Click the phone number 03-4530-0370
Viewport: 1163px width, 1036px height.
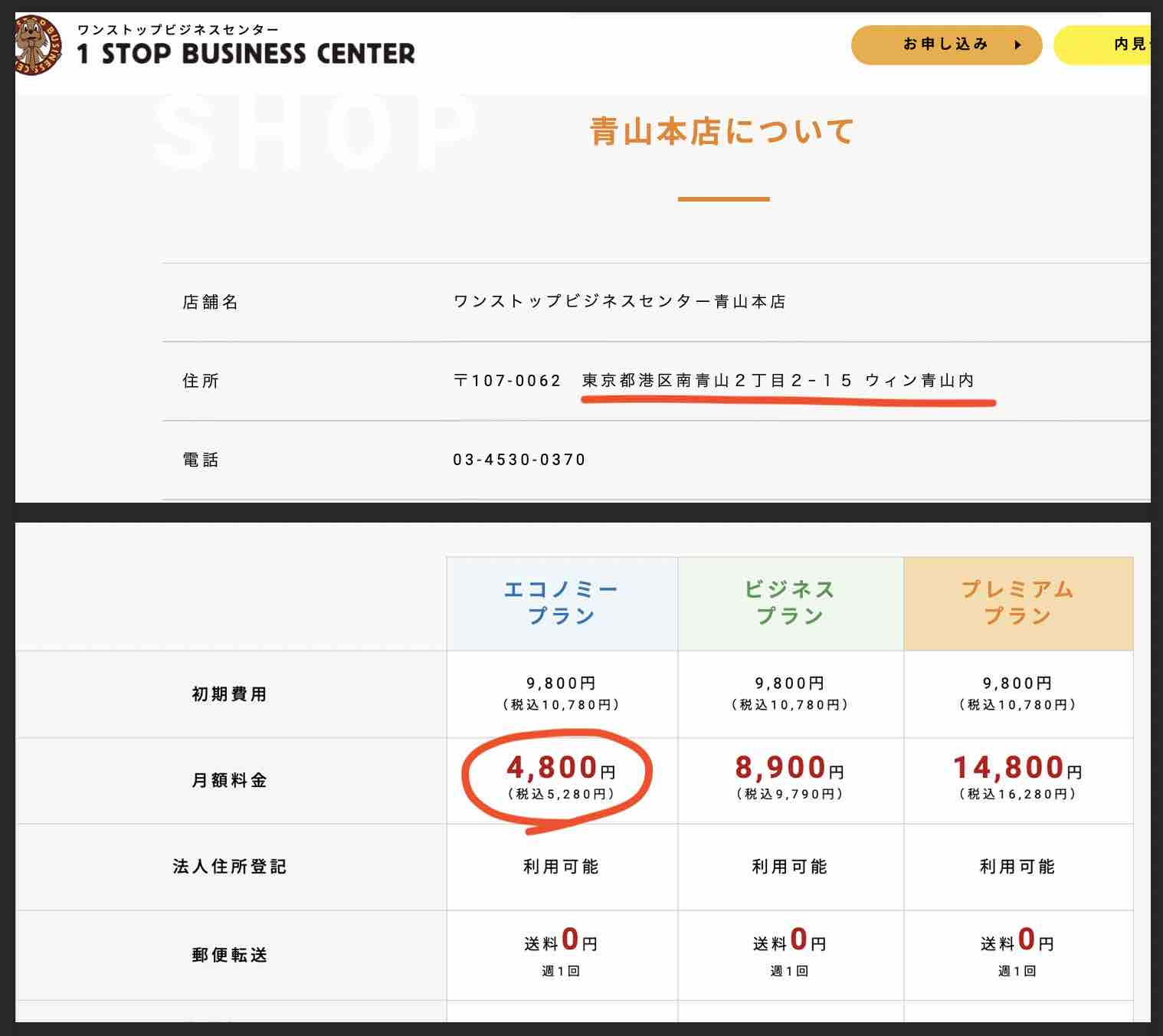[519, 460]
